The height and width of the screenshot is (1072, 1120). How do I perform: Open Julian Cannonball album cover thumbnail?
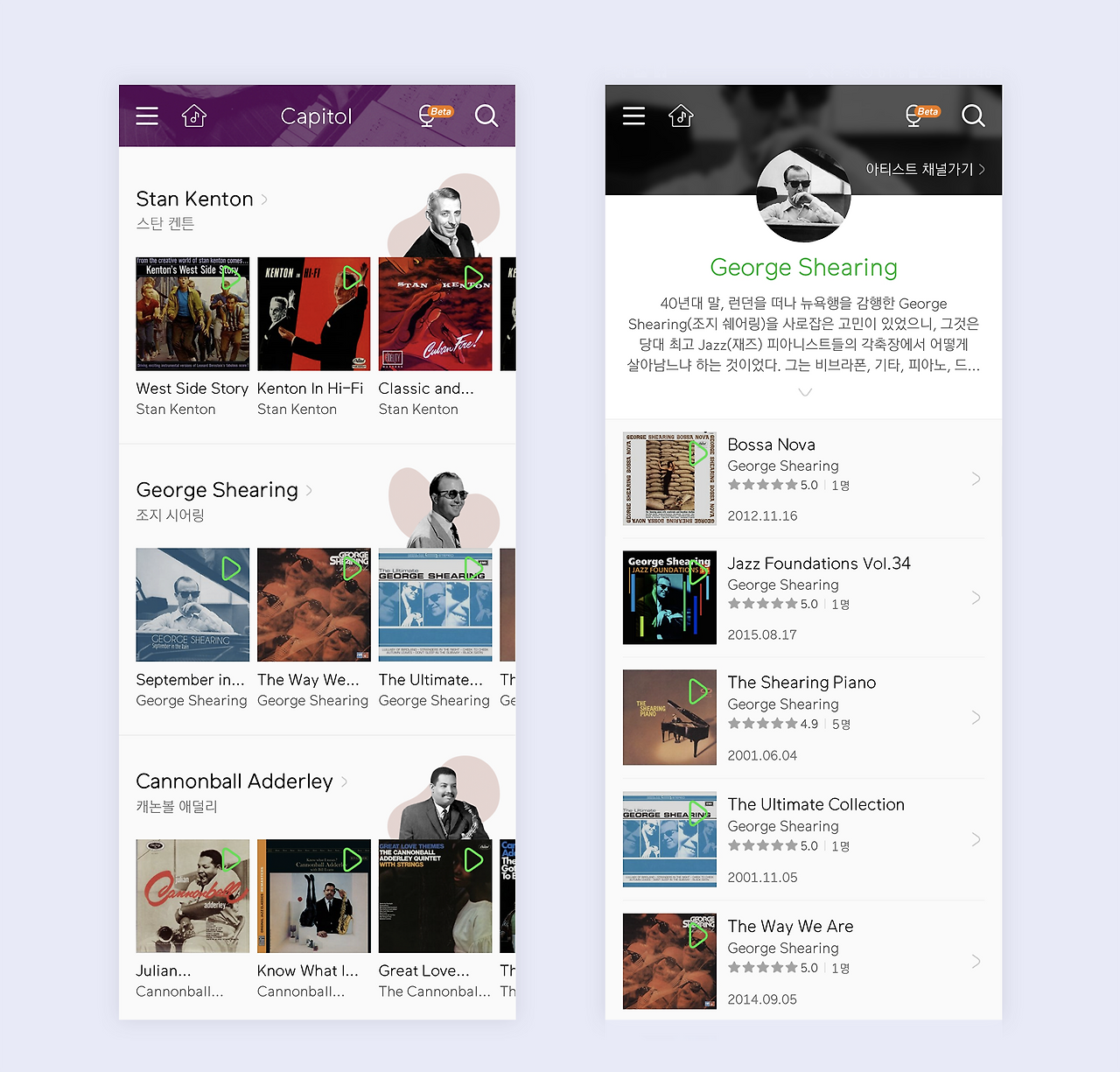(x=192, y=896)
